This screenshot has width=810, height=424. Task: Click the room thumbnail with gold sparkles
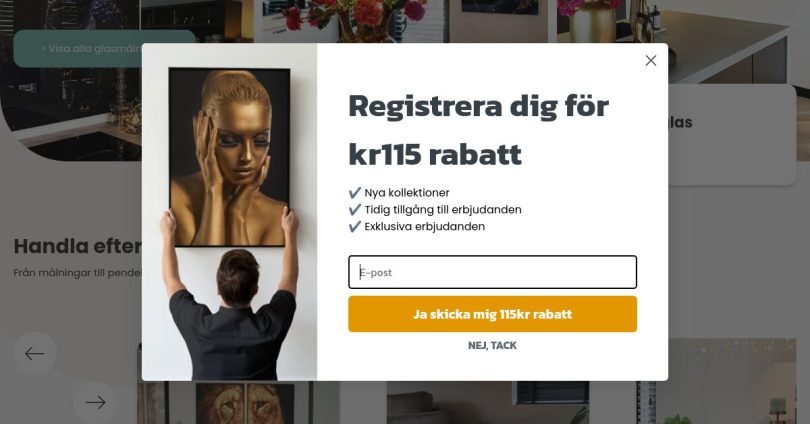pyautogui.click(x=732, y=381)
